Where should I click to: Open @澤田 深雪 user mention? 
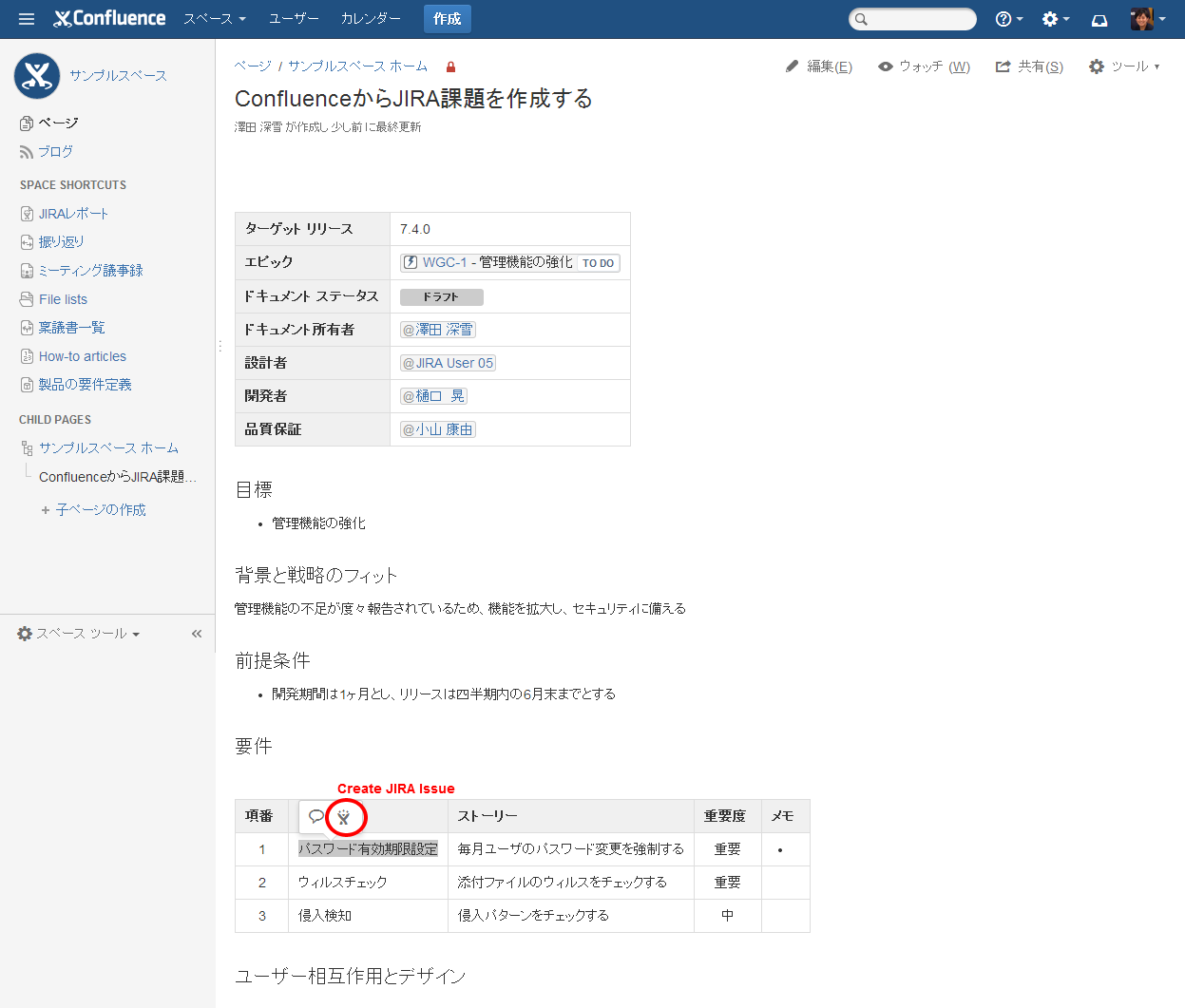(437, 330)
